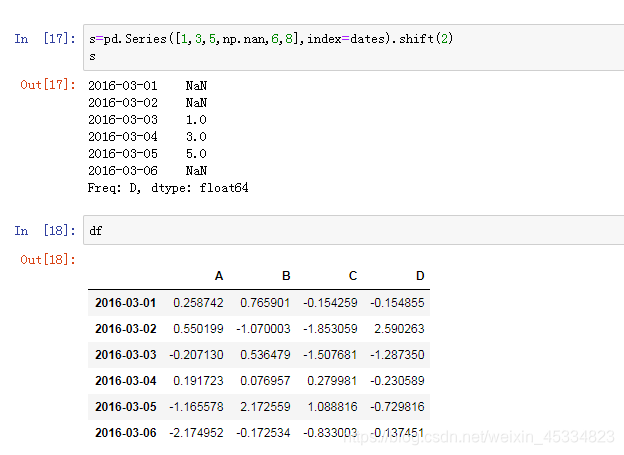Screen dimensions: 624x455
Task: Click series output row 2016-03-05 5.0
Action: [x=148, y=154]
